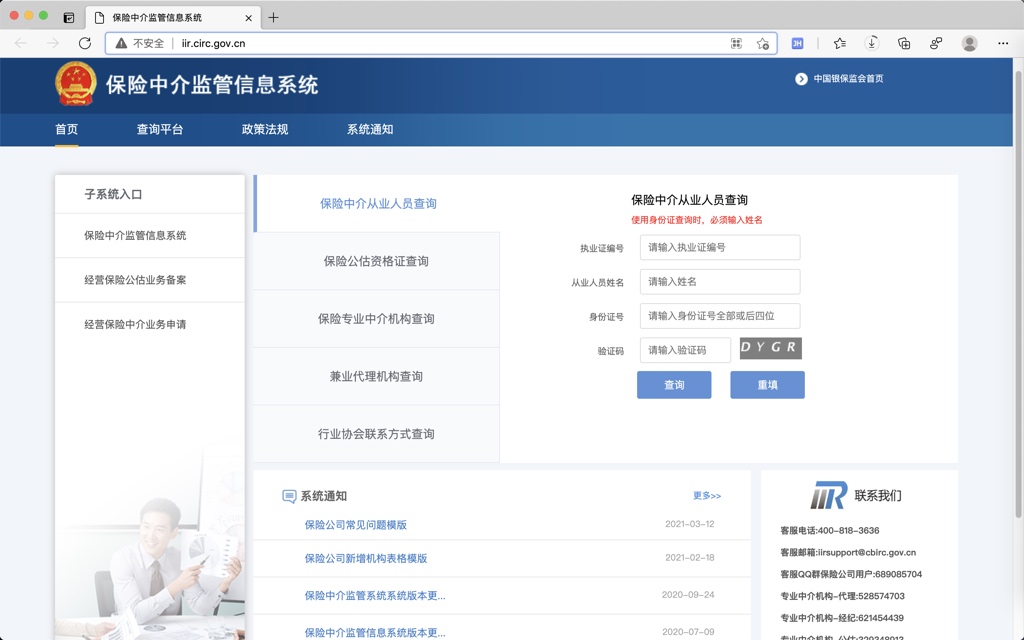1024x640 pixels.
Task: Open the user profile avatar
Action: [x=969, y=43]
